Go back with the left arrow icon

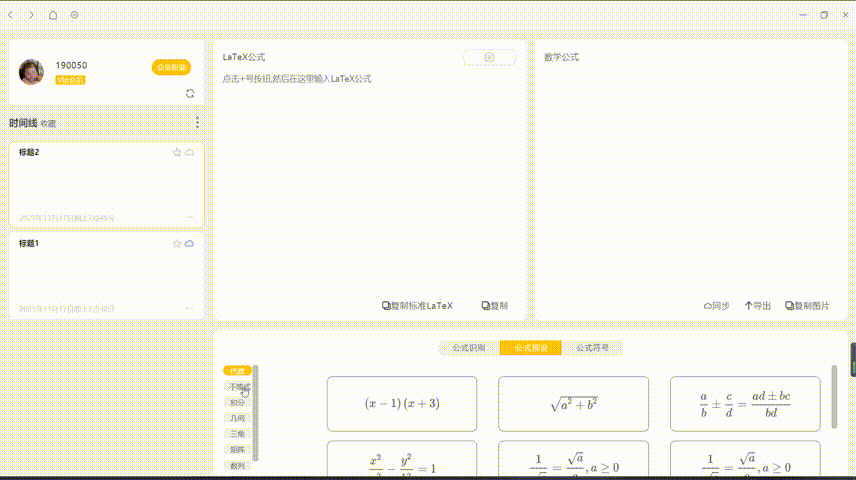point(10,15)
